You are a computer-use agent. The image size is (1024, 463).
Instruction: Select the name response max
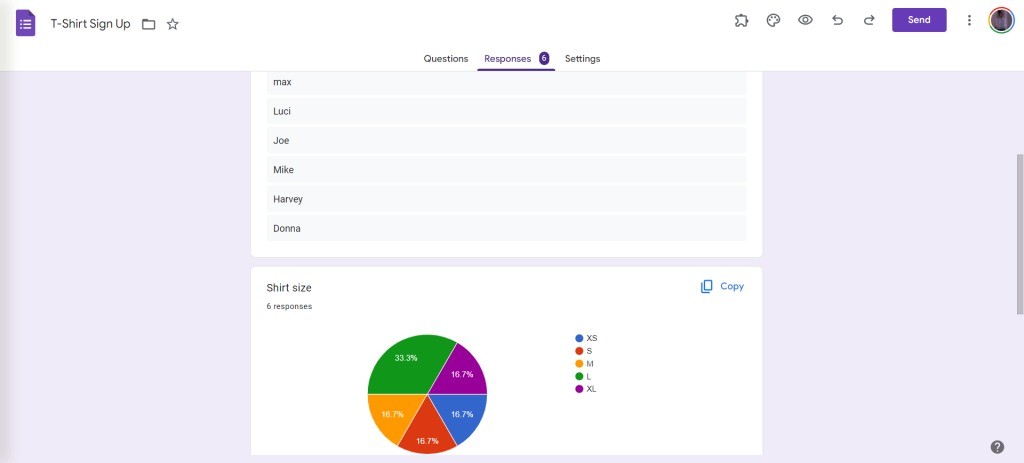tap(506, 82)
